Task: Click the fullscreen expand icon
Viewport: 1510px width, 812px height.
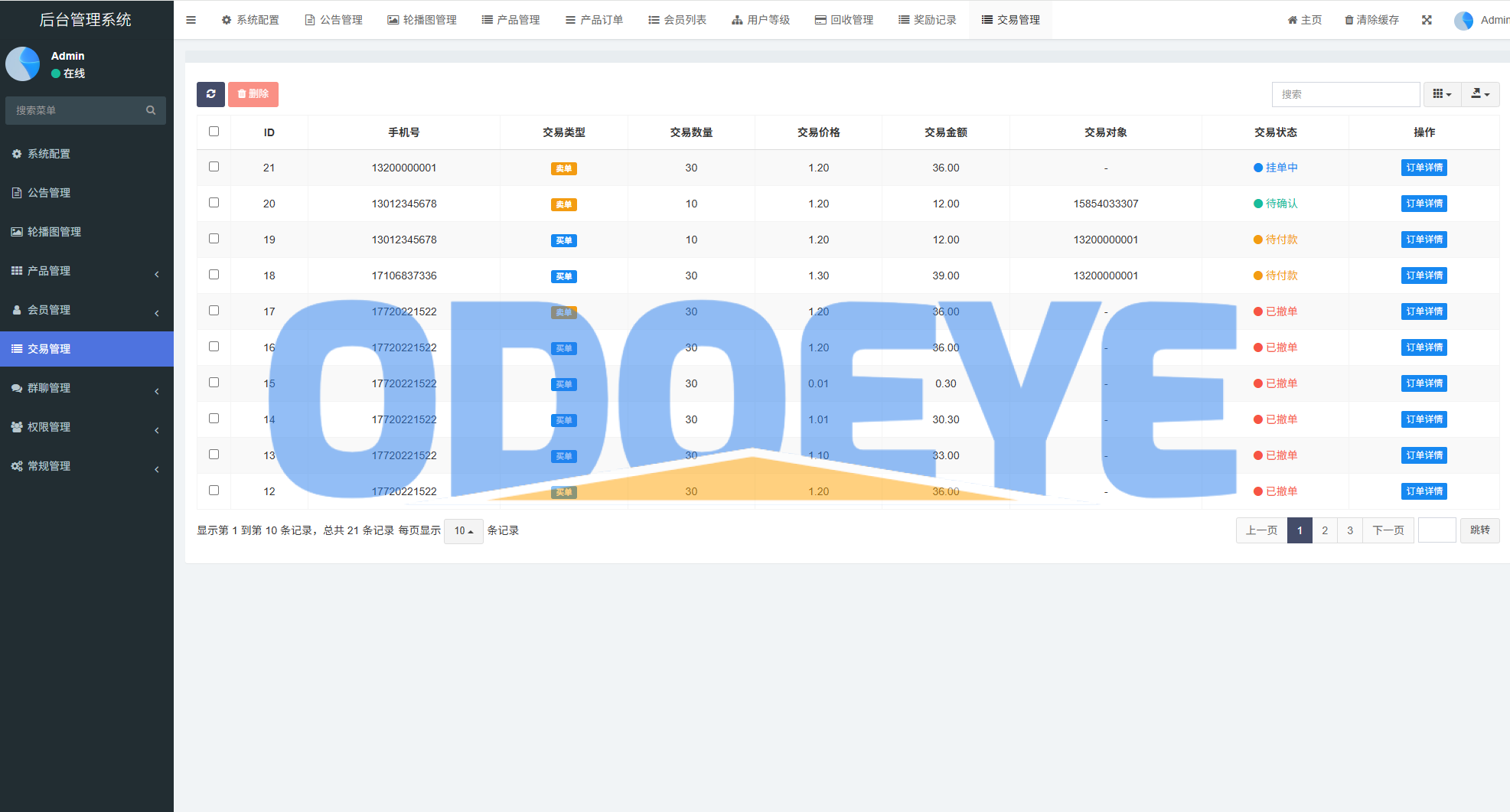Action: 1427,20
